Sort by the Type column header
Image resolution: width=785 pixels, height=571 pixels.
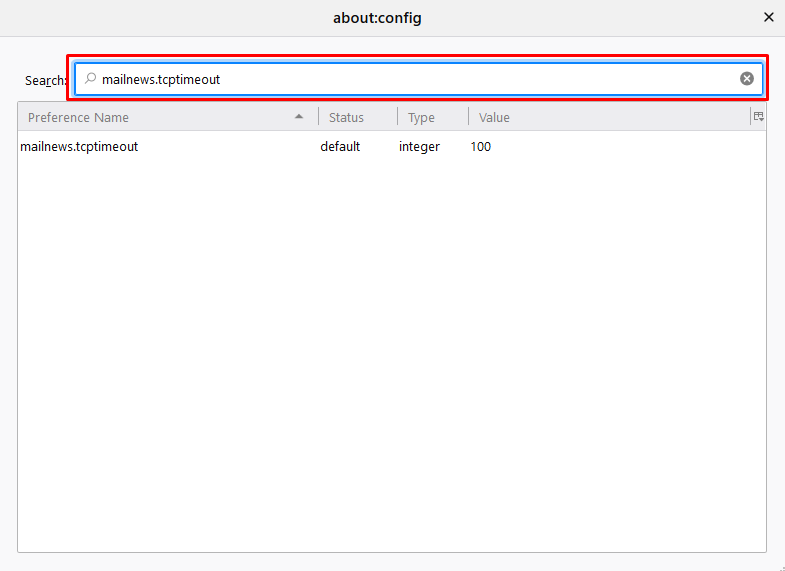click(421, 117)
